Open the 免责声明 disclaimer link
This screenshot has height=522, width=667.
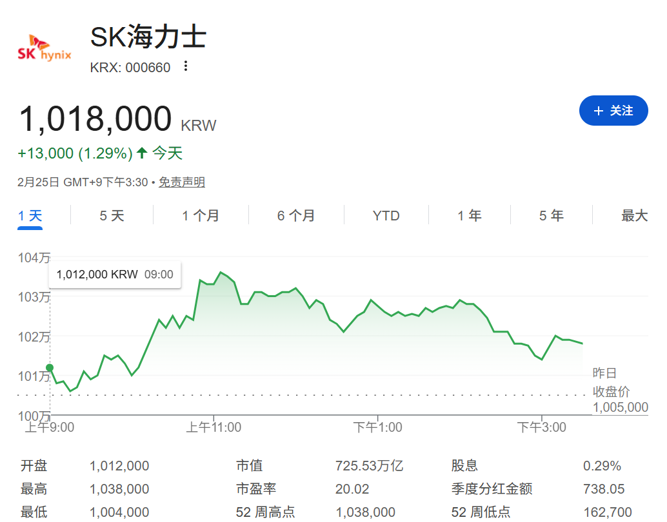click(x=181, y=182)
